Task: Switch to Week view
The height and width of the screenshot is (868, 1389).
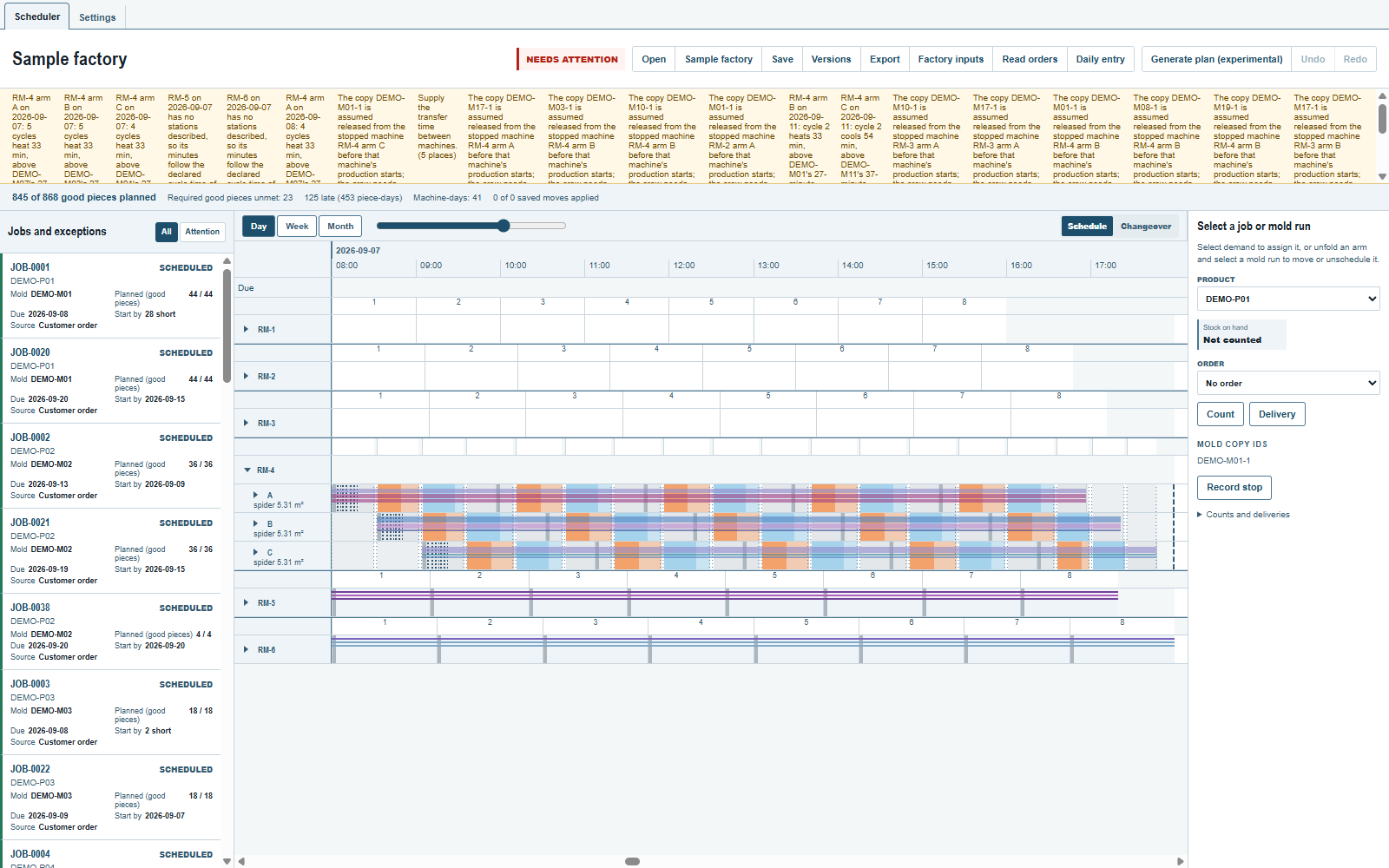Action: click(297, 227)
